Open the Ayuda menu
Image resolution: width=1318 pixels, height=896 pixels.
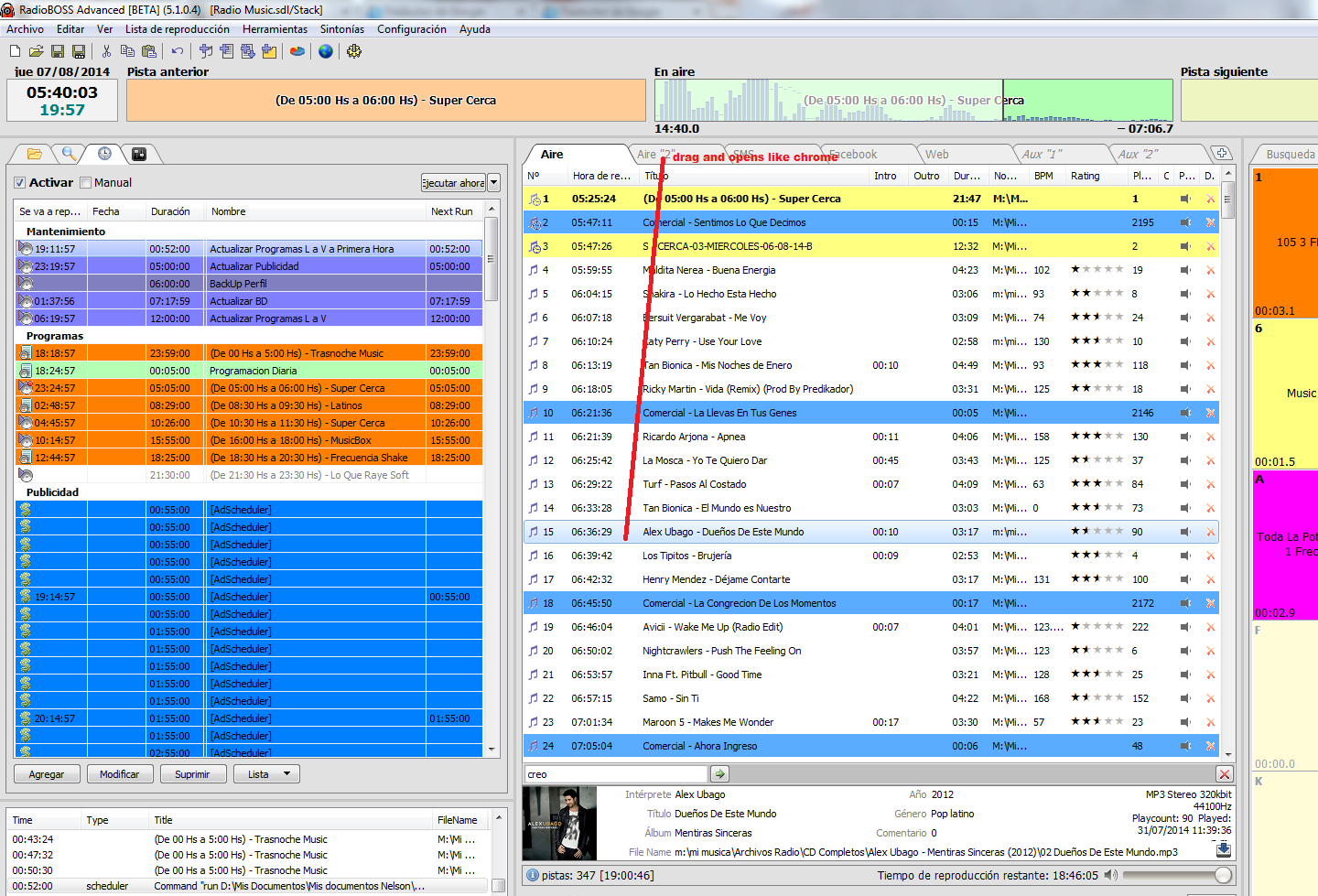[475, 29]
